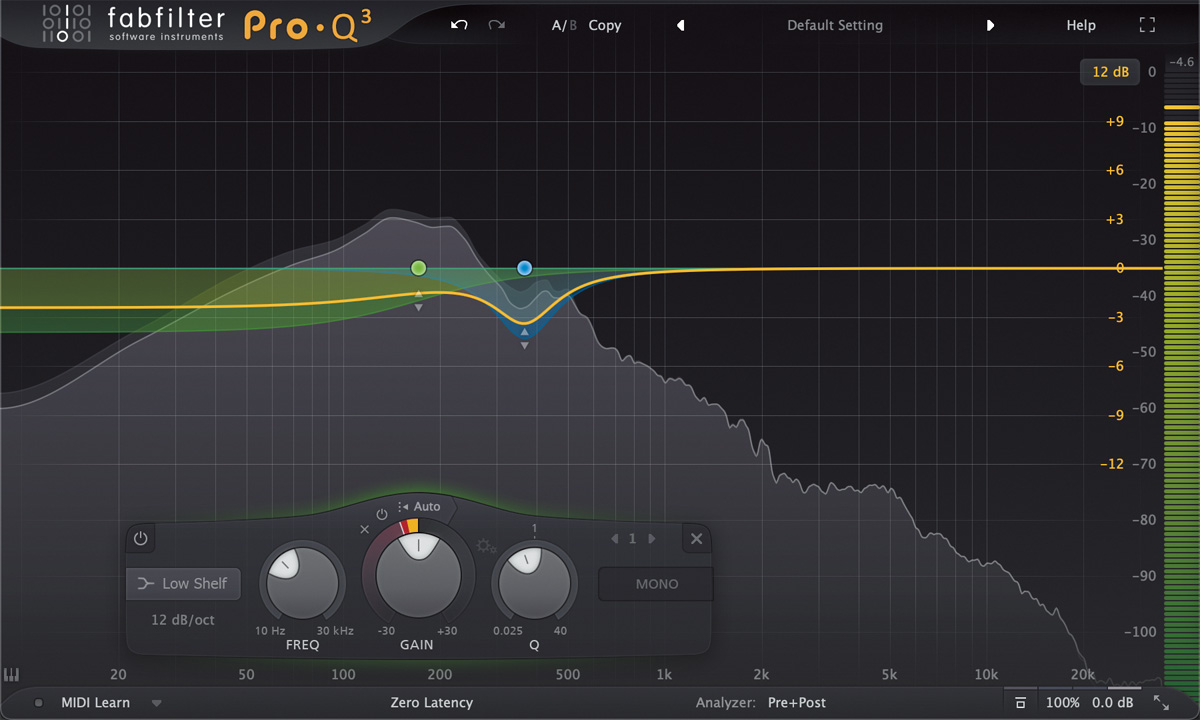Click the -12 gain scale label
Viewport: 1200px width, 720px height.
(1112, 465)
